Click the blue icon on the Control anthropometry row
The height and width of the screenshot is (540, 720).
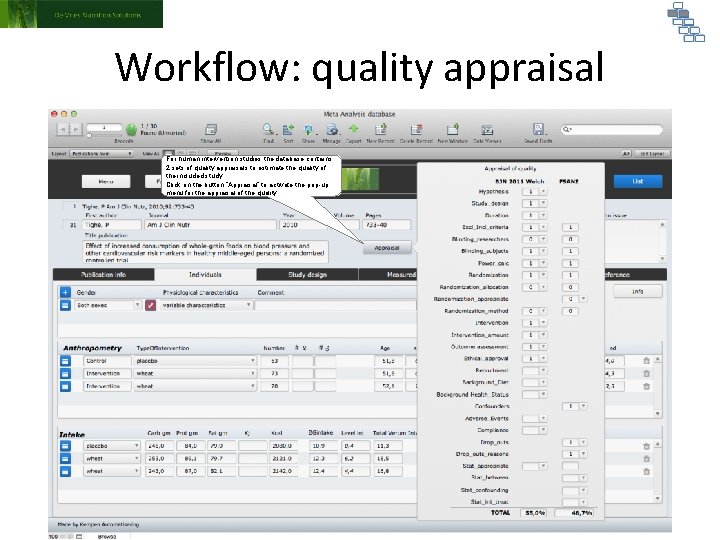(65, 361)
